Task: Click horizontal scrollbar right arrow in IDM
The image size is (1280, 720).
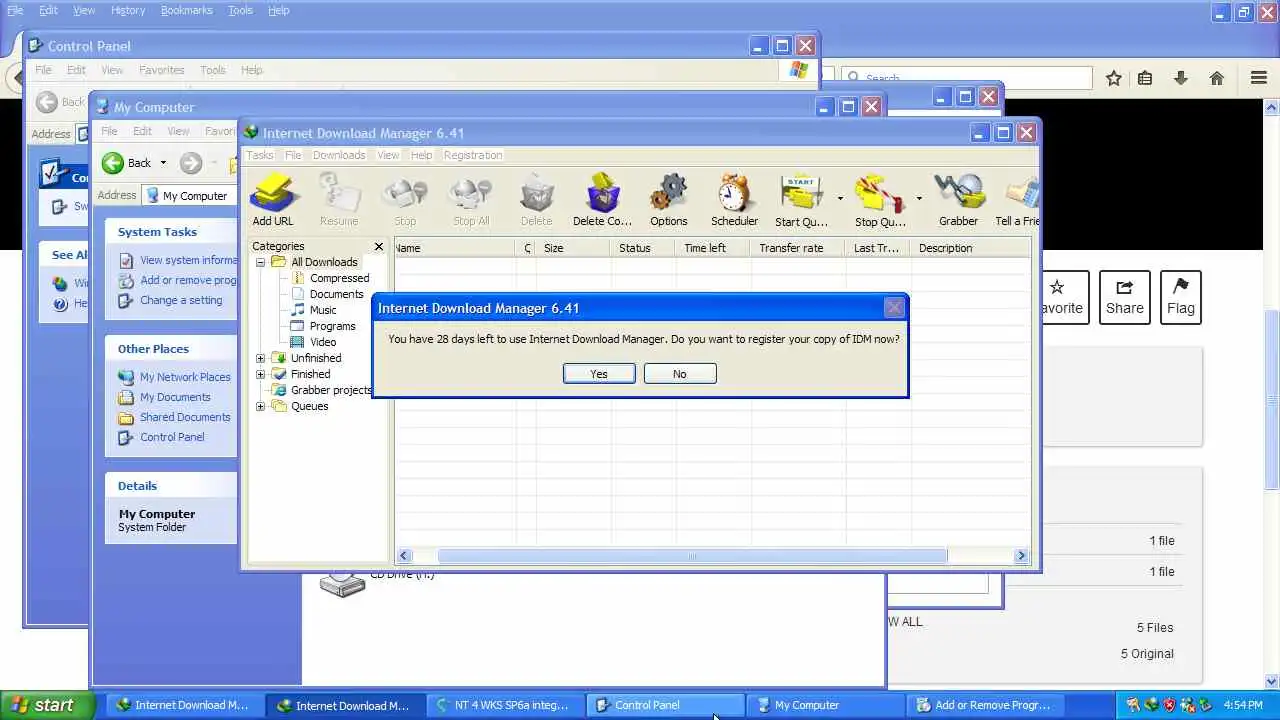Action: (x=1021, y=556)
